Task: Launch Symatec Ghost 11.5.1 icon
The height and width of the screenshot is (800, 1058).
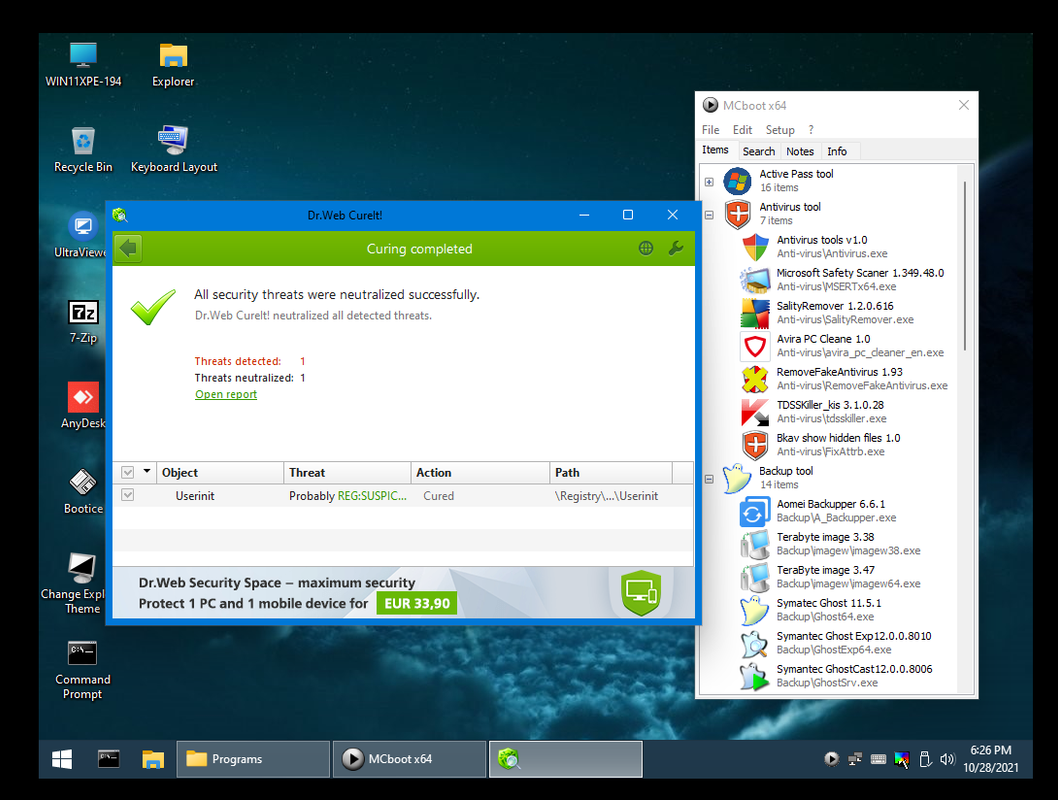Action: coord(755,610)
